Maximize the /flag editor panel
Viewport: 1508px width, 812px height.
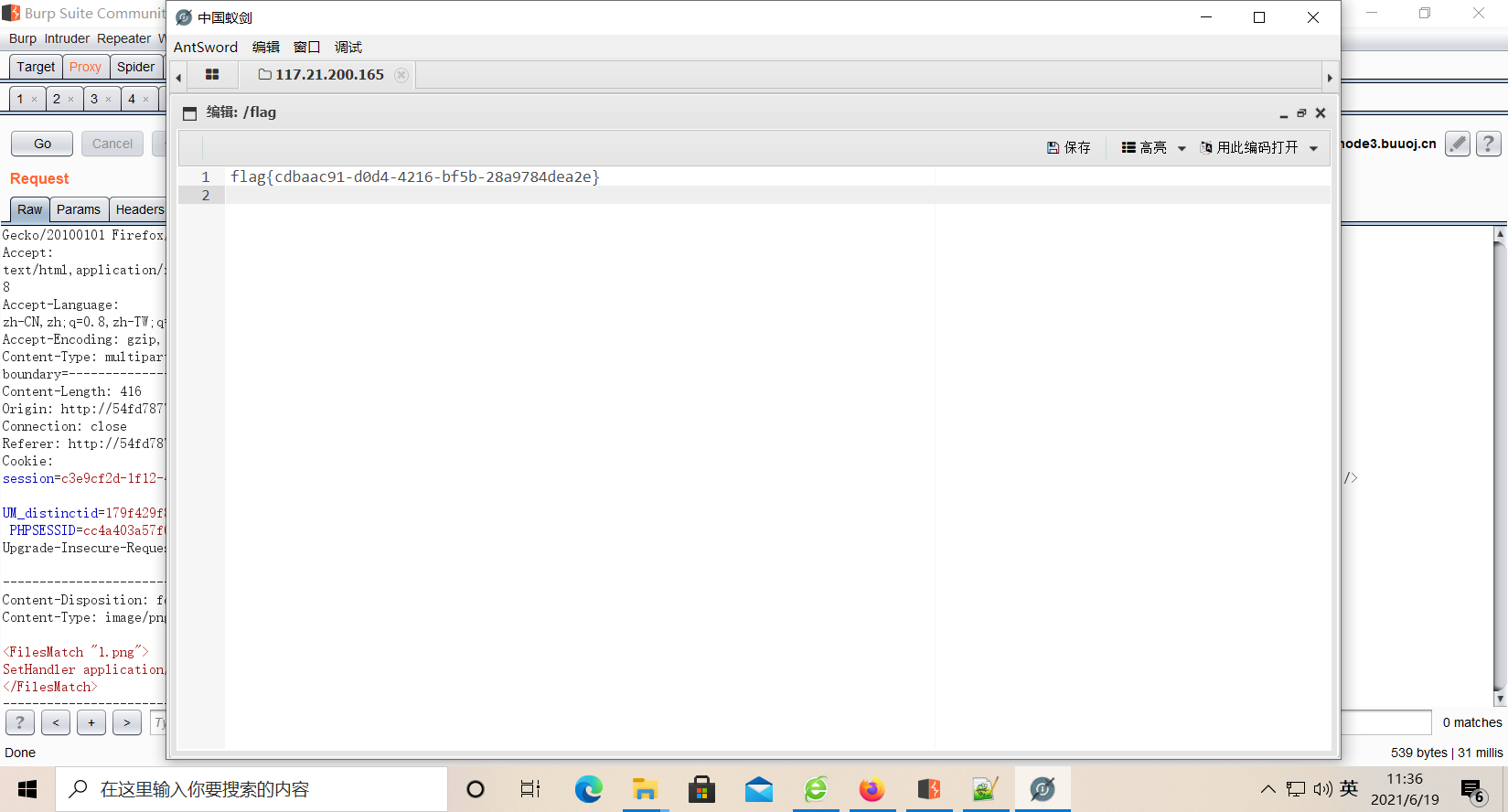1301,113
